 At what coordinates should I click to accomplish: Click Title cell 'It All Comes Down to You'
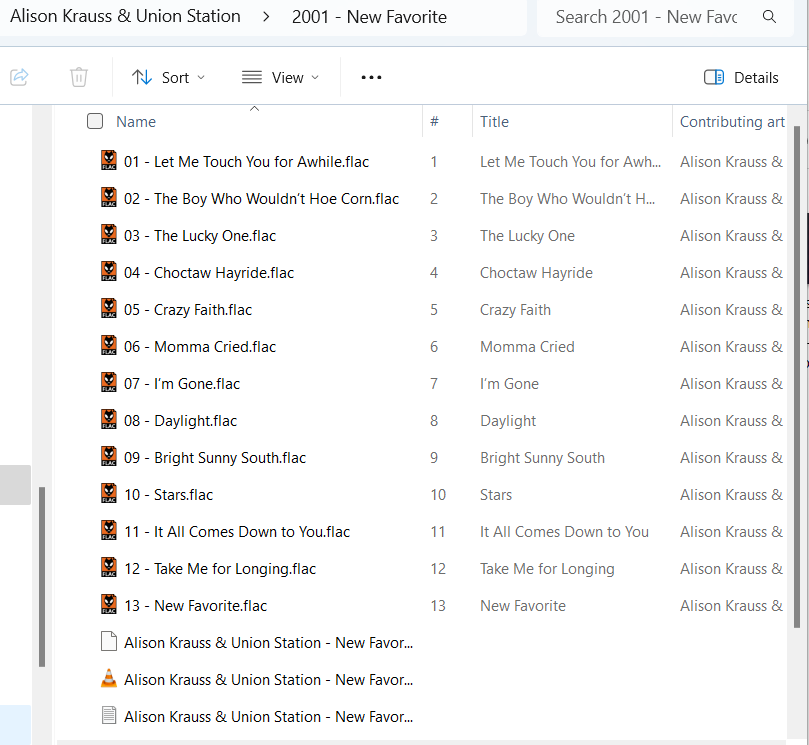(564, 532)
